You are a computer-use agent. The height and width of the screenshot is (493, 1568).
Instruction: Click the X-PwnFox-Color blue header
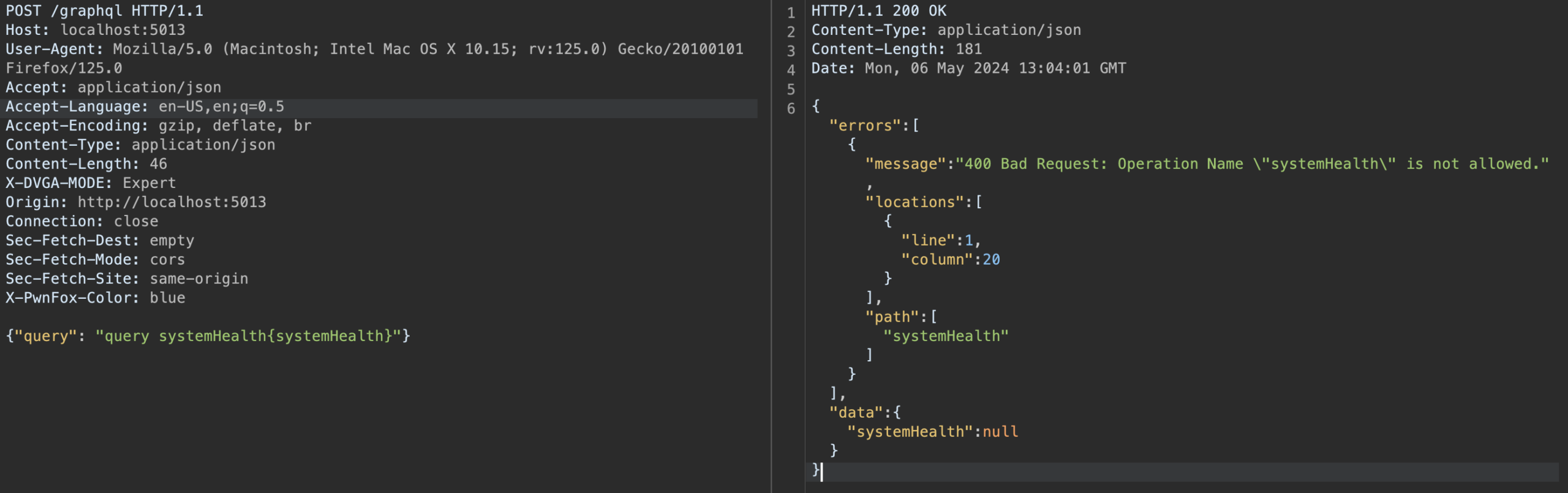pyautogui.click(x=95, y=298)
